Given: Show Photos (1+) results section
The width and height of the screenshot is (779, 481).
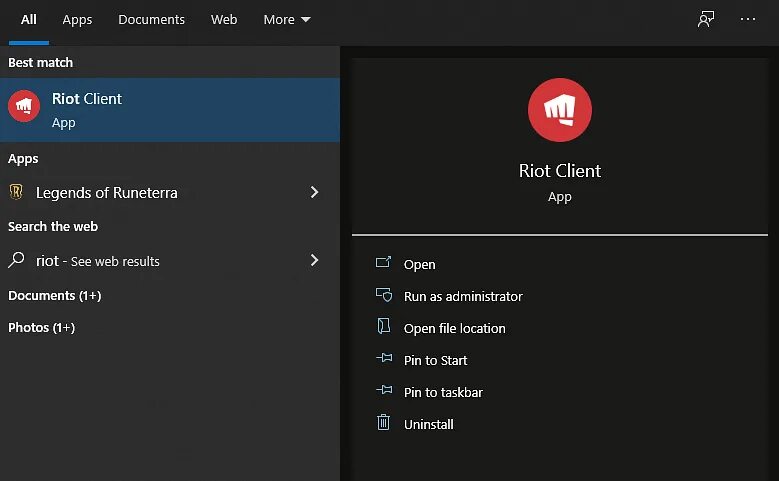Looking at the screenshot, I should pyautogui.click(x=42, y=327).
